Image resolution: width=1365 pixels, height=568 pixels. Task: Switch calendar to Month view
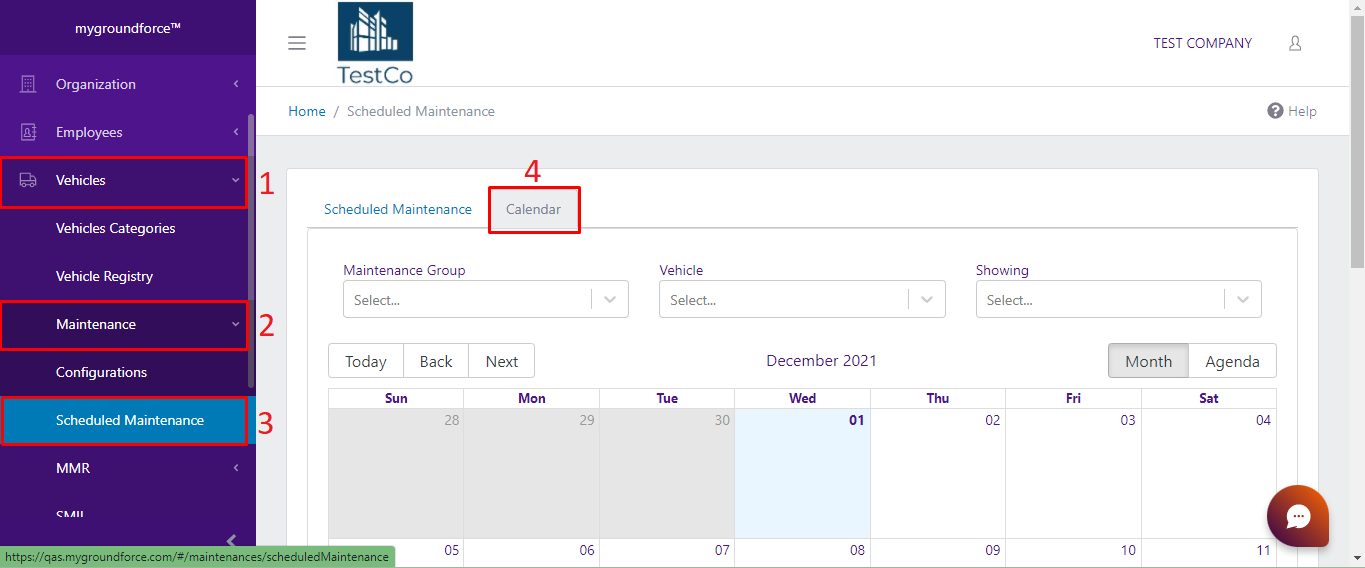point(1148,361)
